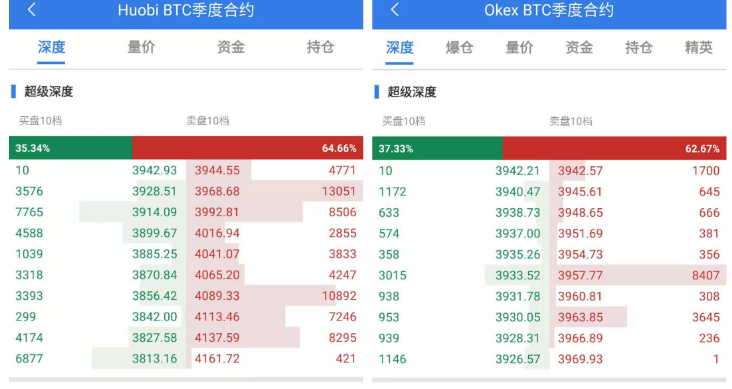Viewport: 732px width, 389px height.
Task: Switch to 资金 tab in Huobi panel
Action: tap(231, 47)
